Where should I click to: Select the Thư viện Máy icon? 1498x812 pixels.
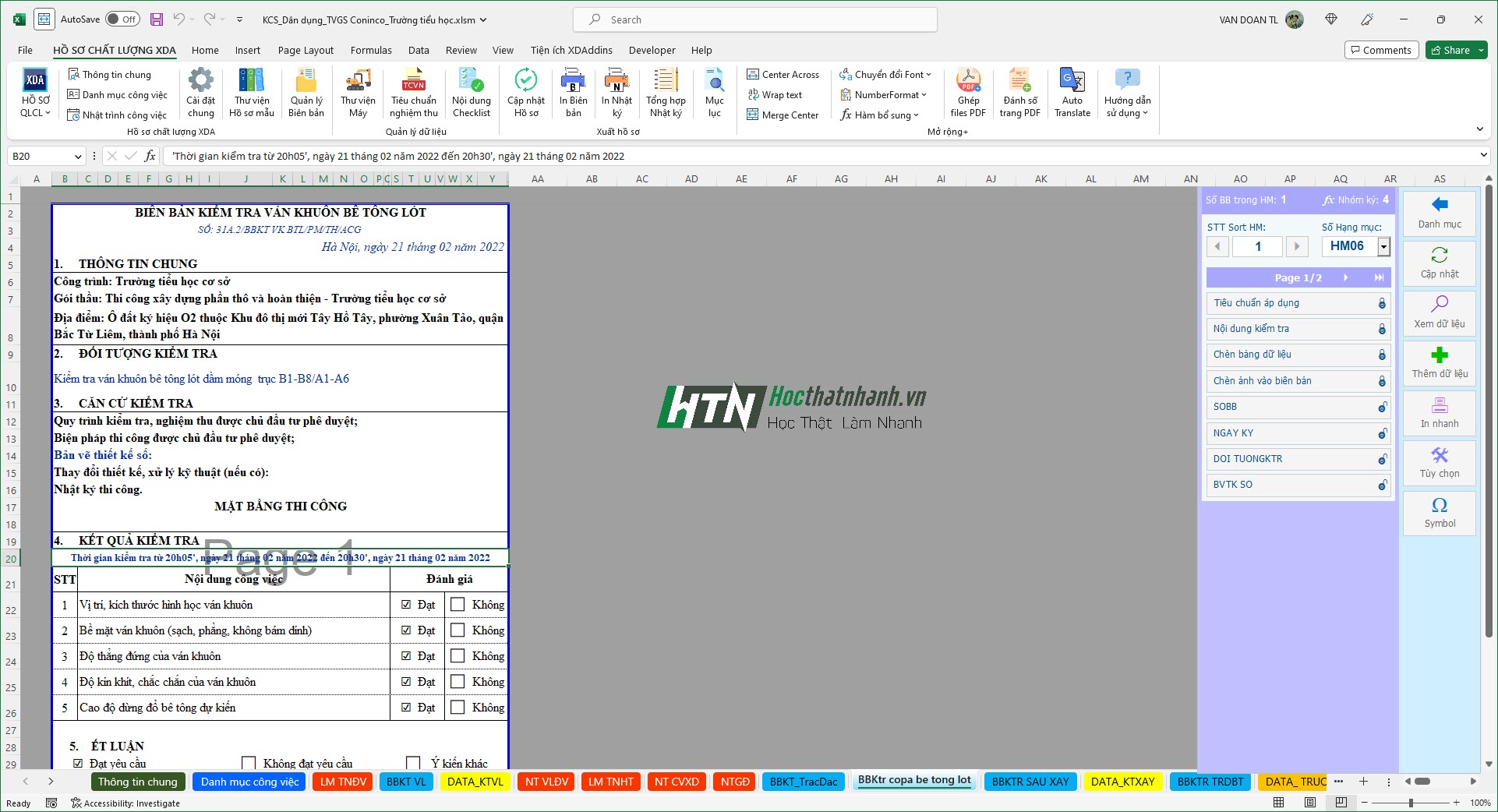(x=358, y=91)
